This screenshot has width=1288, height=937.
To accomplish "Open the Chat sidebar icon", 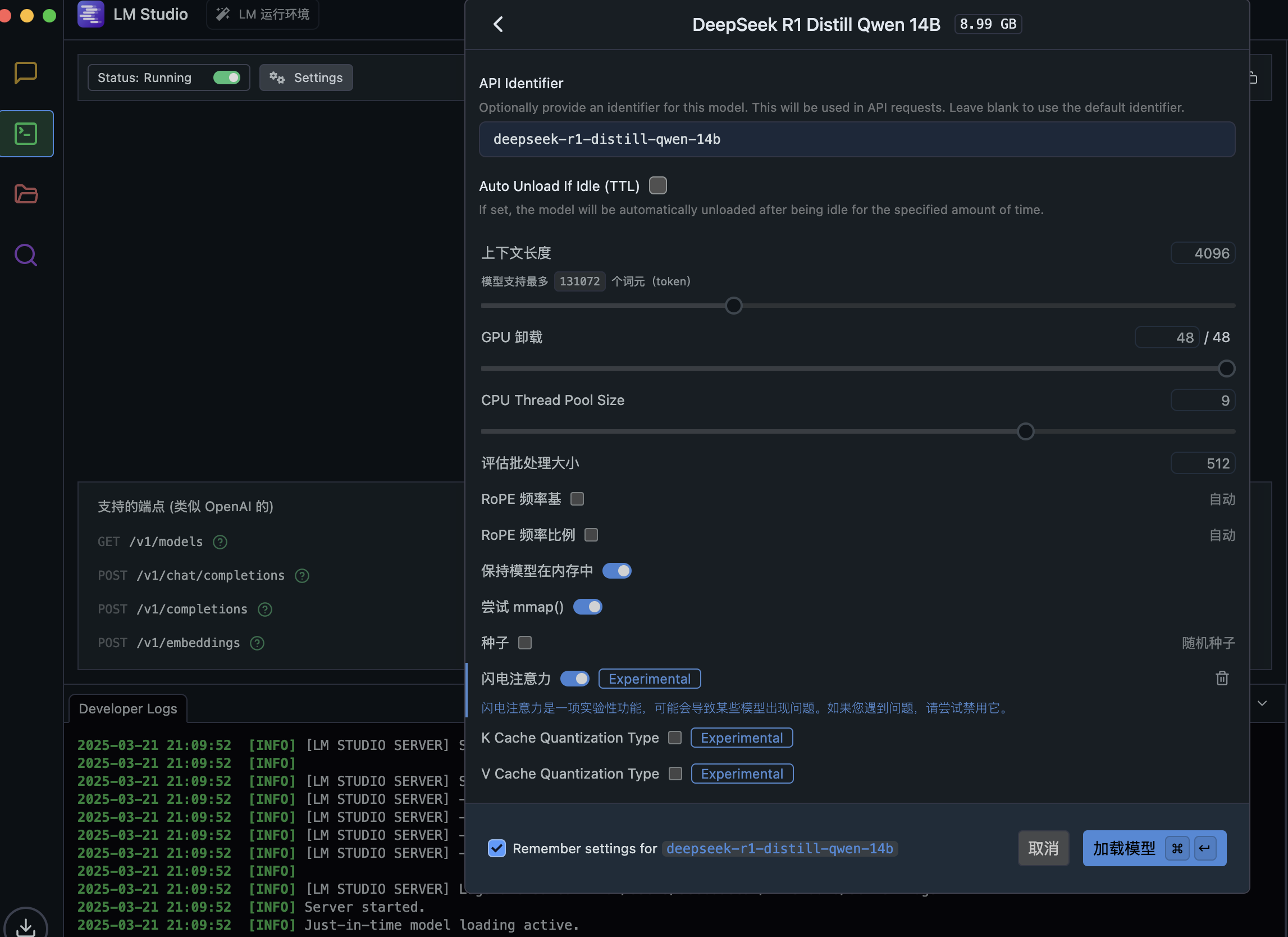I will 26,72.
